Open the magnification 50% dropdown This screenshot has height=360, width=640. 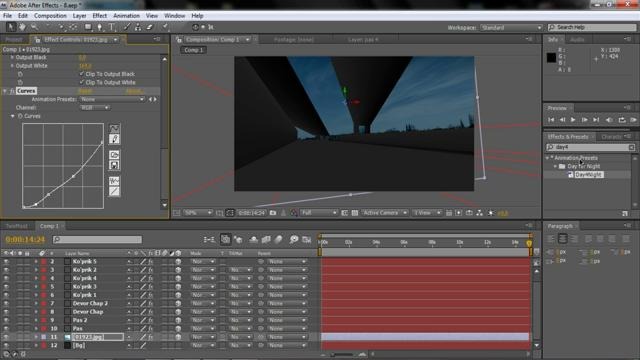198,213
